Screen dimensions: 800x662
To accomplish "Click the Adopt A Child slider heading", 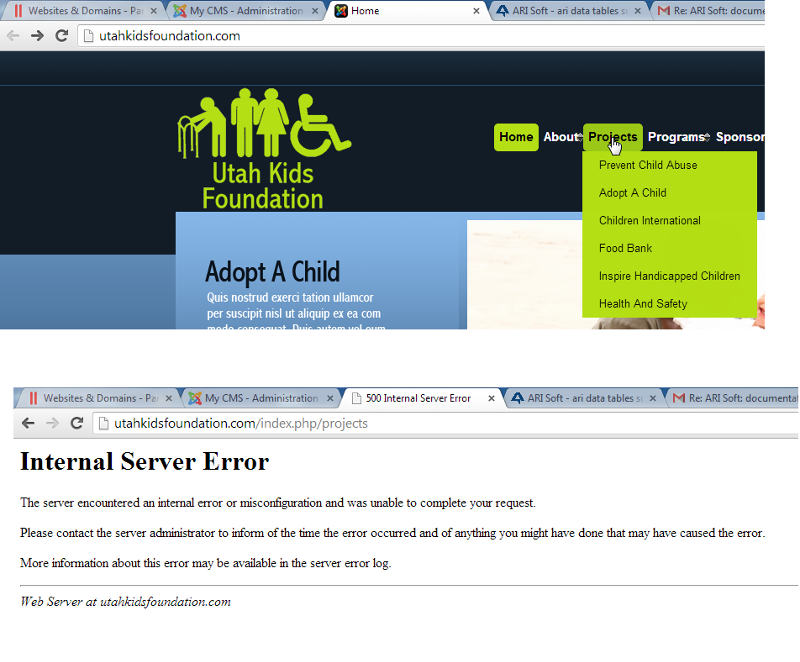I will pos(272,271).
